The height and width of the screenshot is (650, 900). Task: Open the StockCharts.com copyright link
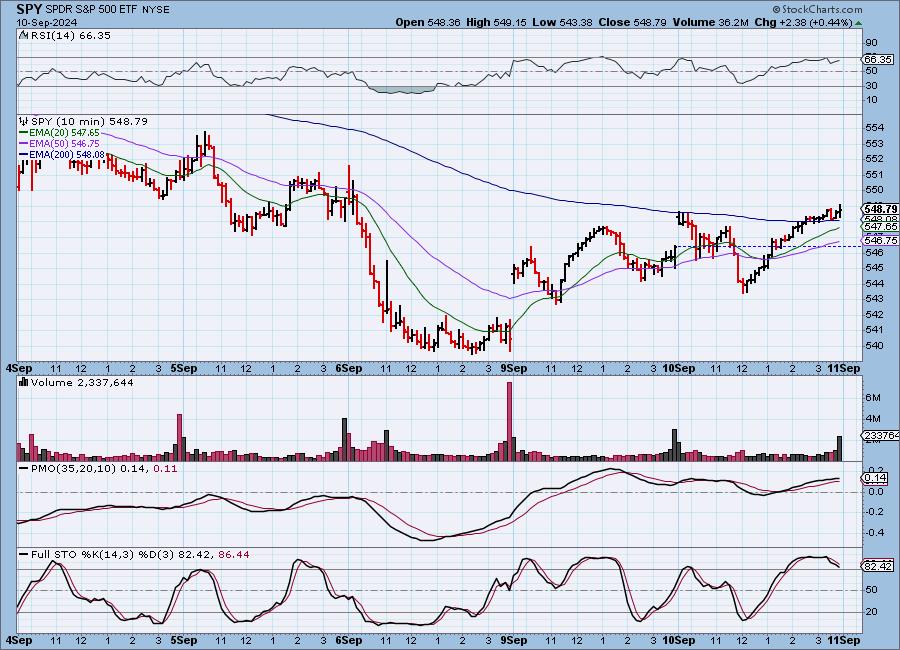[817, 9]
